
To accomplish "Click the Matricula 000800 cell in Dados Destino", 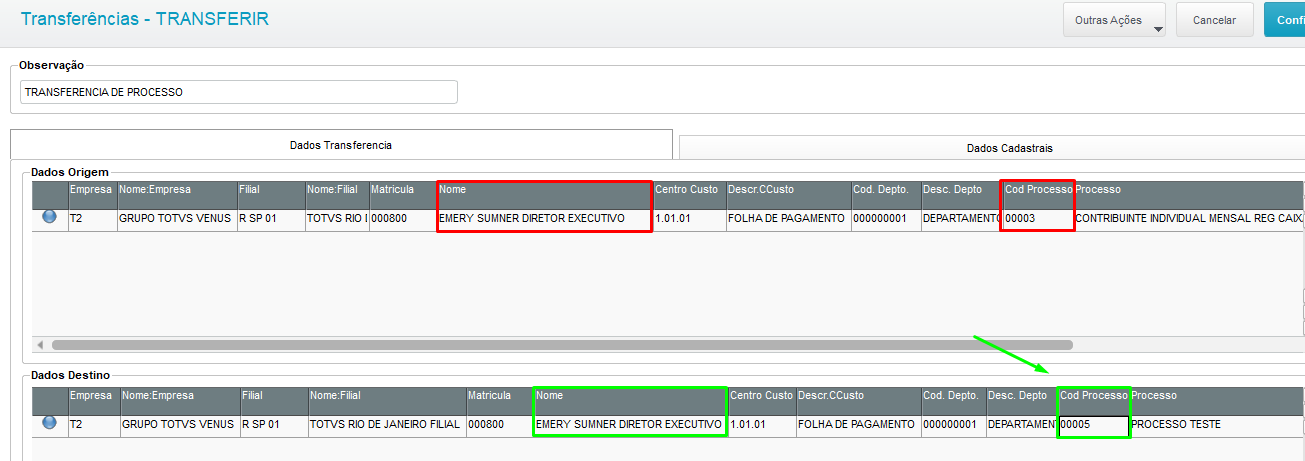I will [499, 425].
